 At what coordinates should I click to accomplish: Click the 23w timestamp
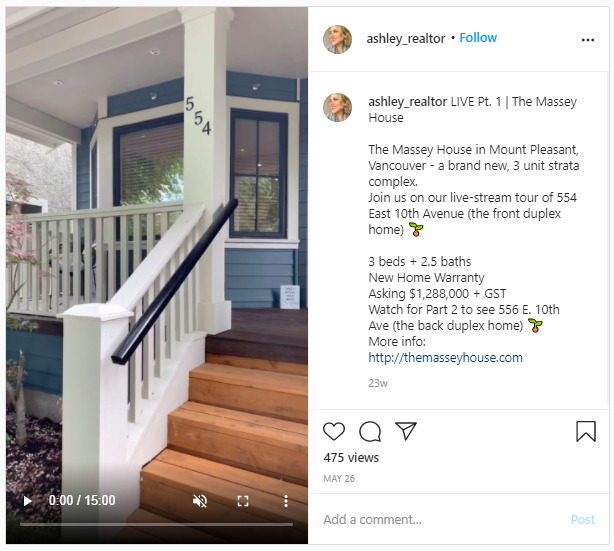point(378,383)
